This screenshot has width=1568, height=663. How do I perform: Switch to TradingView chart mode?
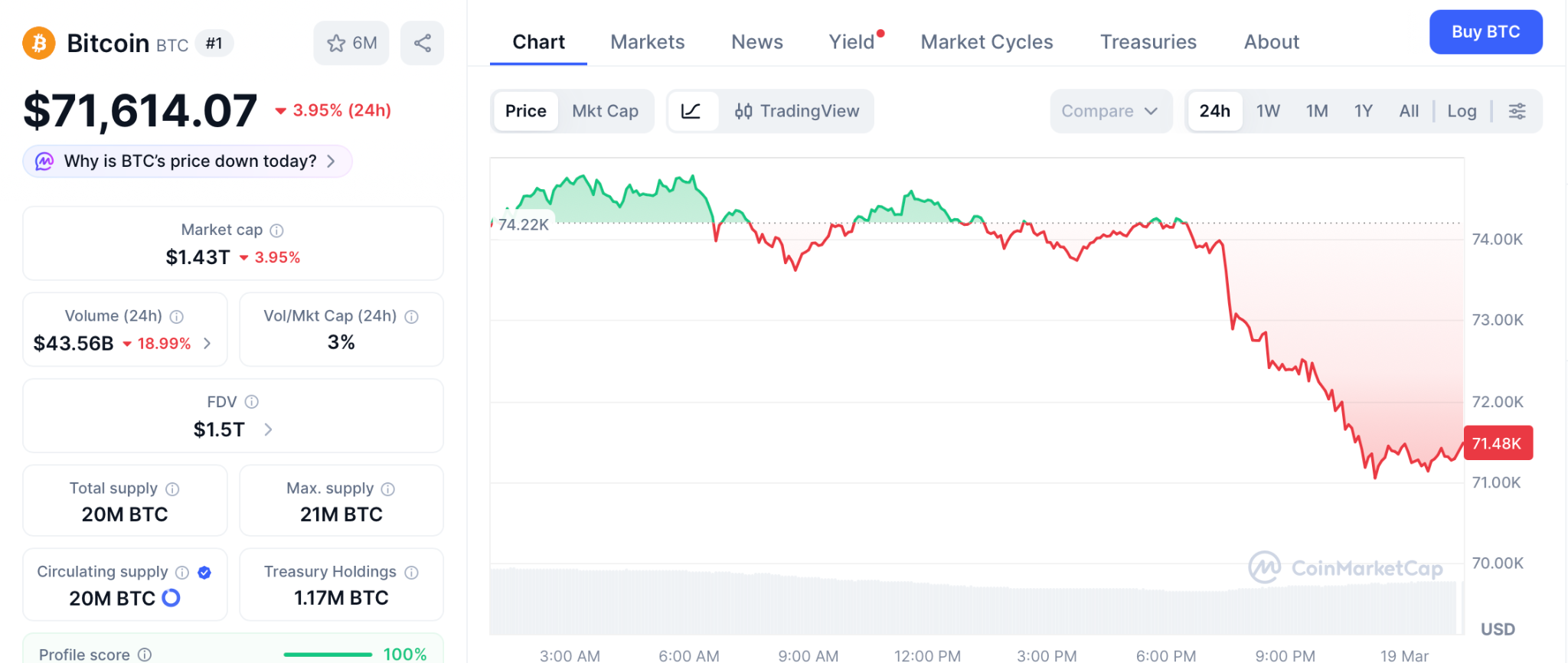click(797, 111)
